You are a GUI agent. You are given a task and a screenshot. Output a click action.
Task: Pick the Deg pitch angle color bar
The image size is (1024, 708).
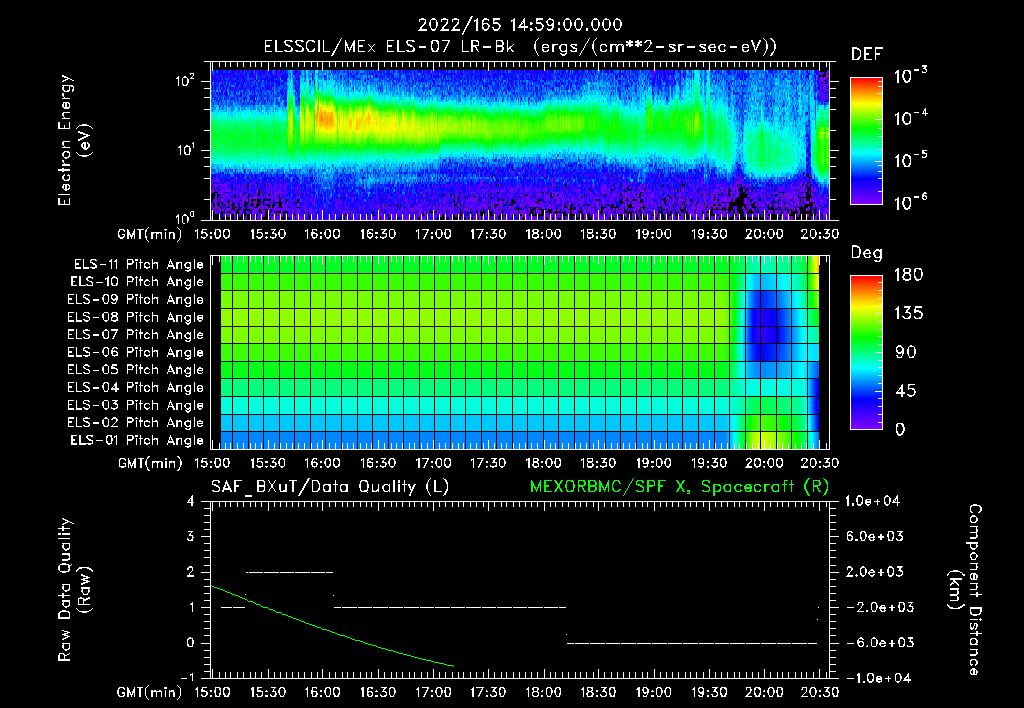(866, 352)
